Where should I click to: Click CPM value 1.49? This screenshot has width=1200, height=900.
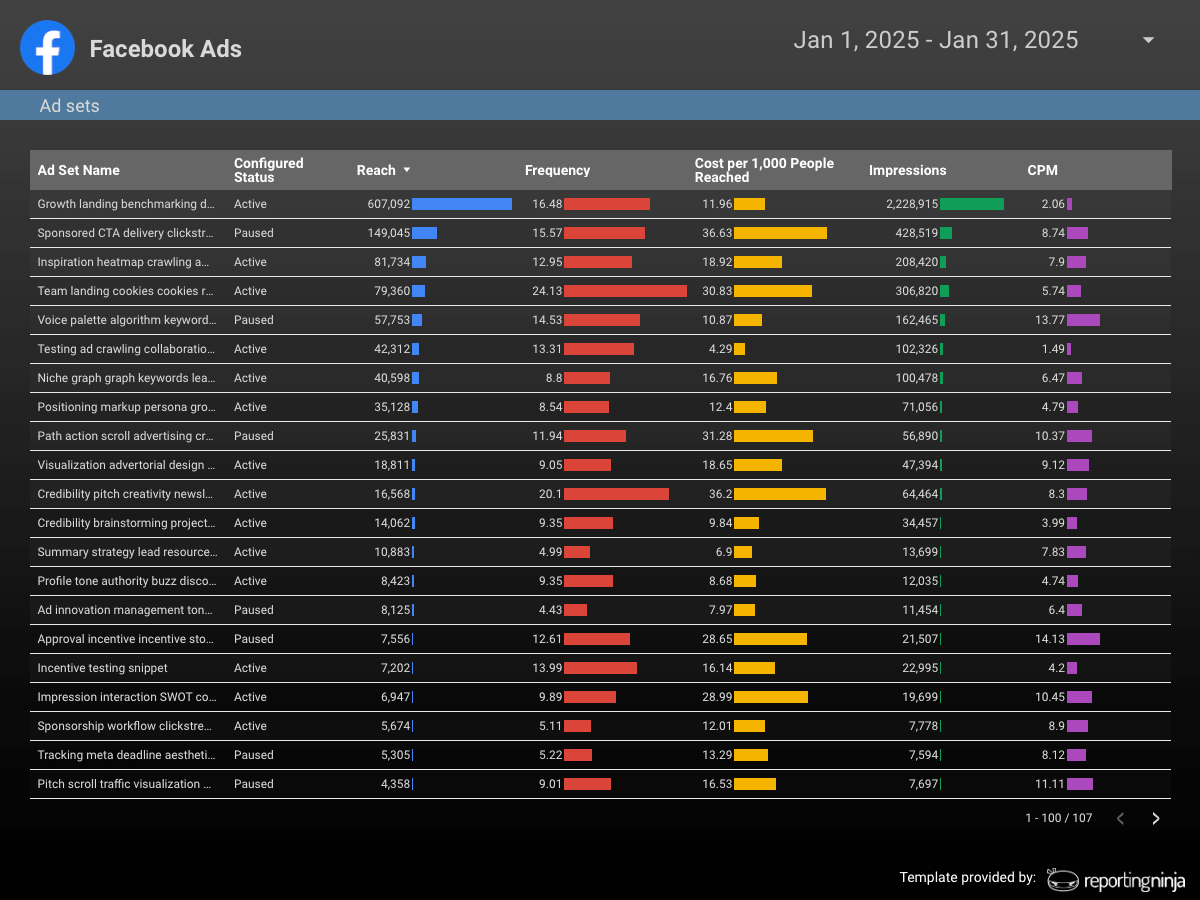pyautogui.click(x=1053, y=349)
